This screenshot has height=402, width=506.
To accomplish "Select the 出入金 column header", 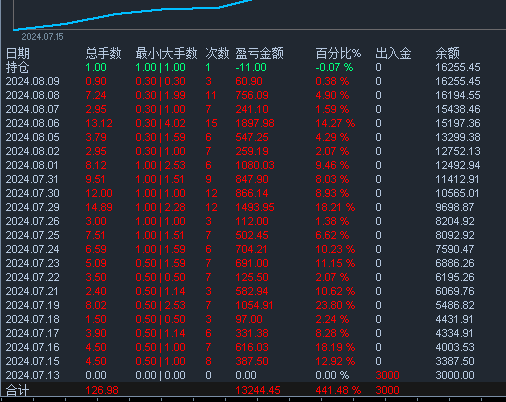I will tap(393, 53).
